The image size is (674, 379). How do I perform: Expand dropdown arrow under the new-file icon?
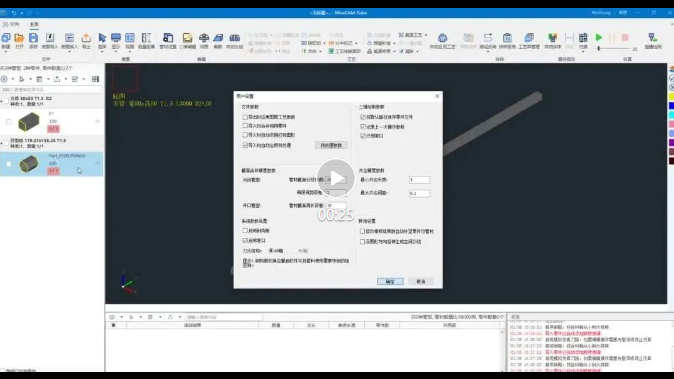click(6, 52)
